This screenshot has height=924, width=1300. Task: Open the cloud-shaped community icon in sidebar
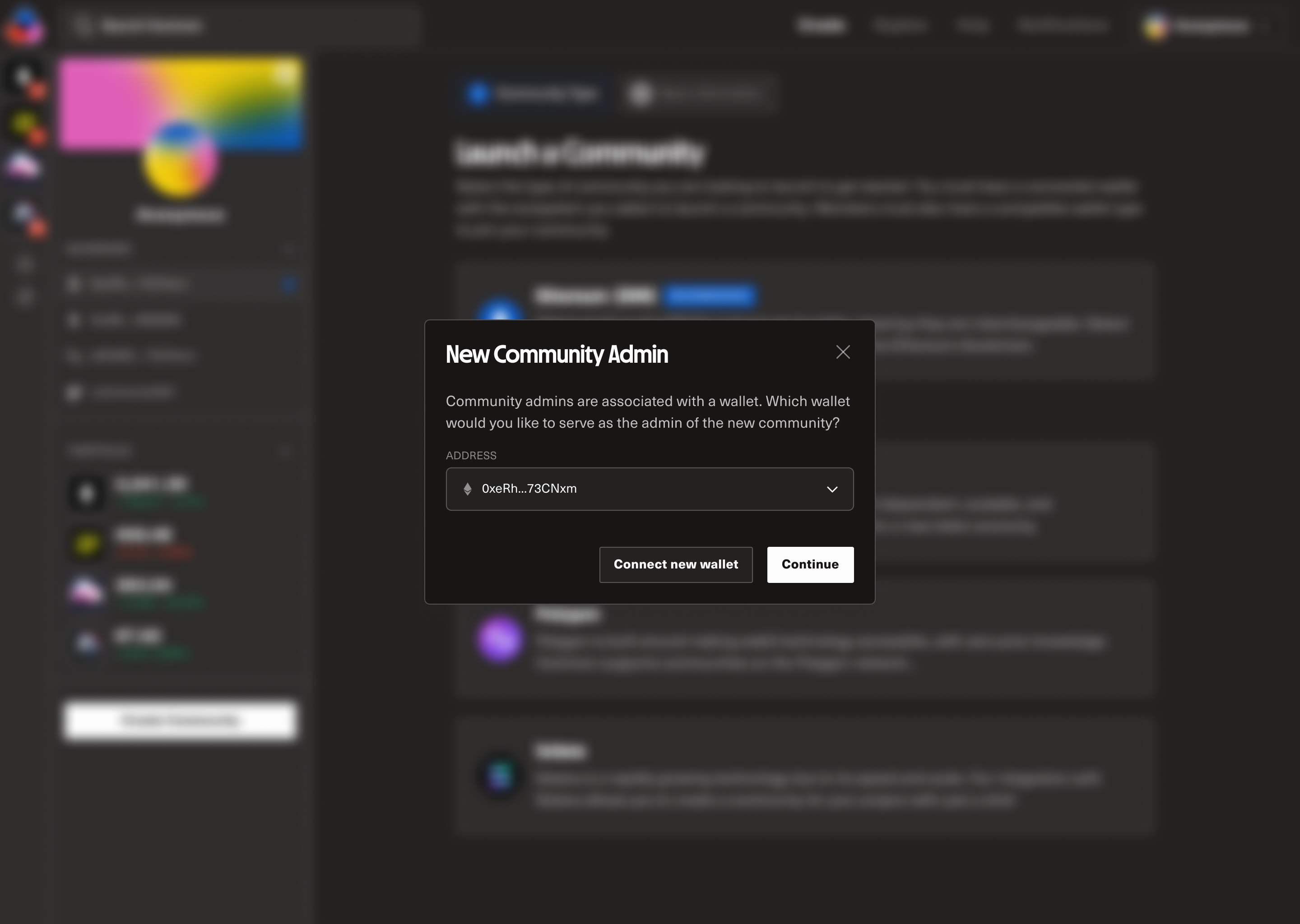click(x=23, y=166)
